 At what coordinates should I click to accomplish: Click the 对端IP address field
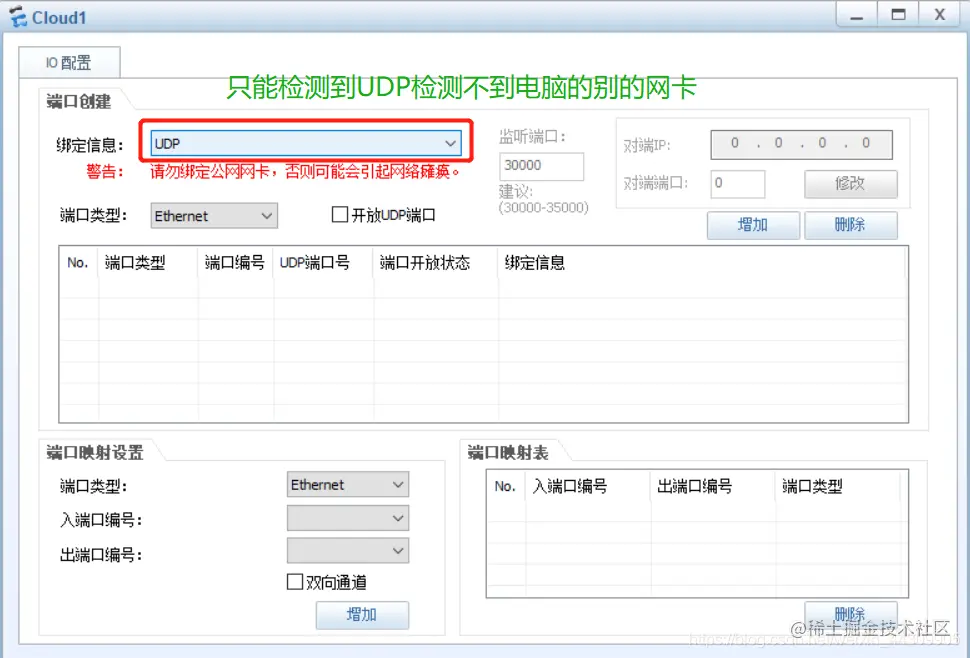800,144
